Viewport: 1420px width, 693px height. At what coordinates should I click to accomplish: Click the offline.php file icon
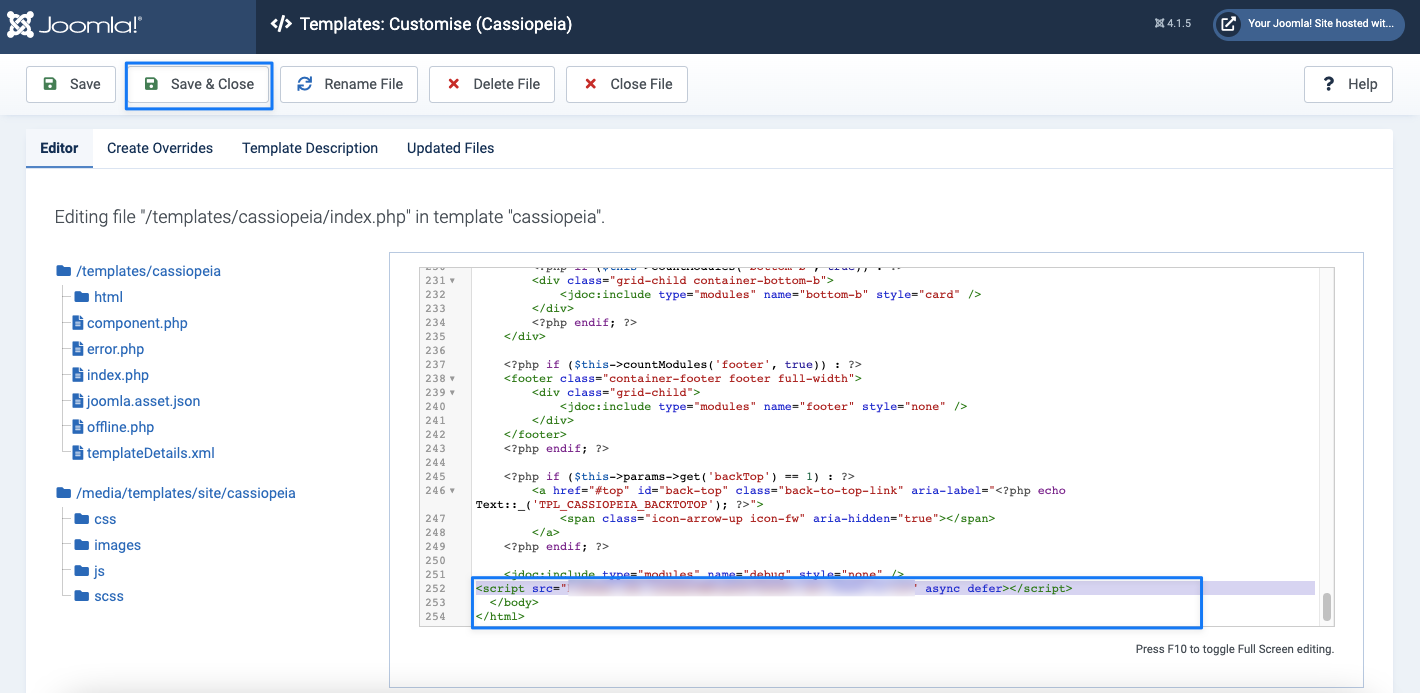pos(78,427)
